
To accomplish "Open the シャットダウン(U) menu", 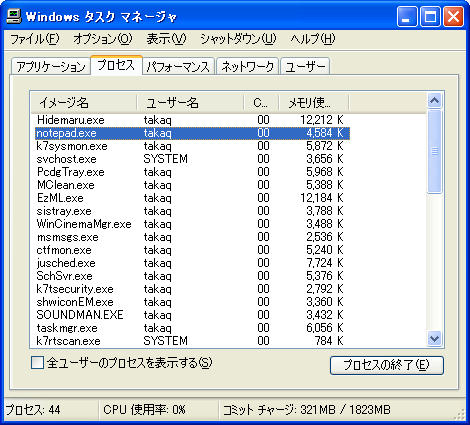I will [238, 39].
